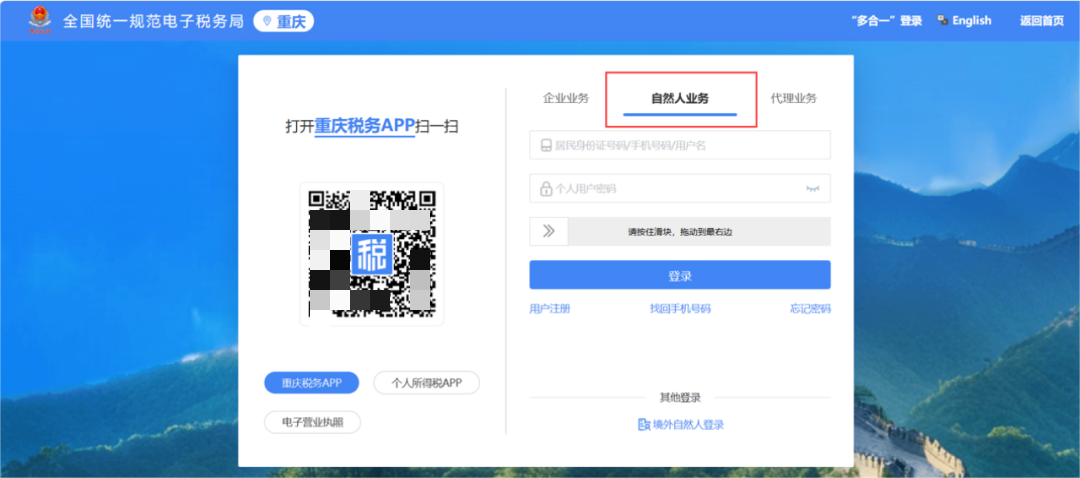Select the 重庆 location pill
This screenshot has width=1080, height=478.
coord(284,21)
